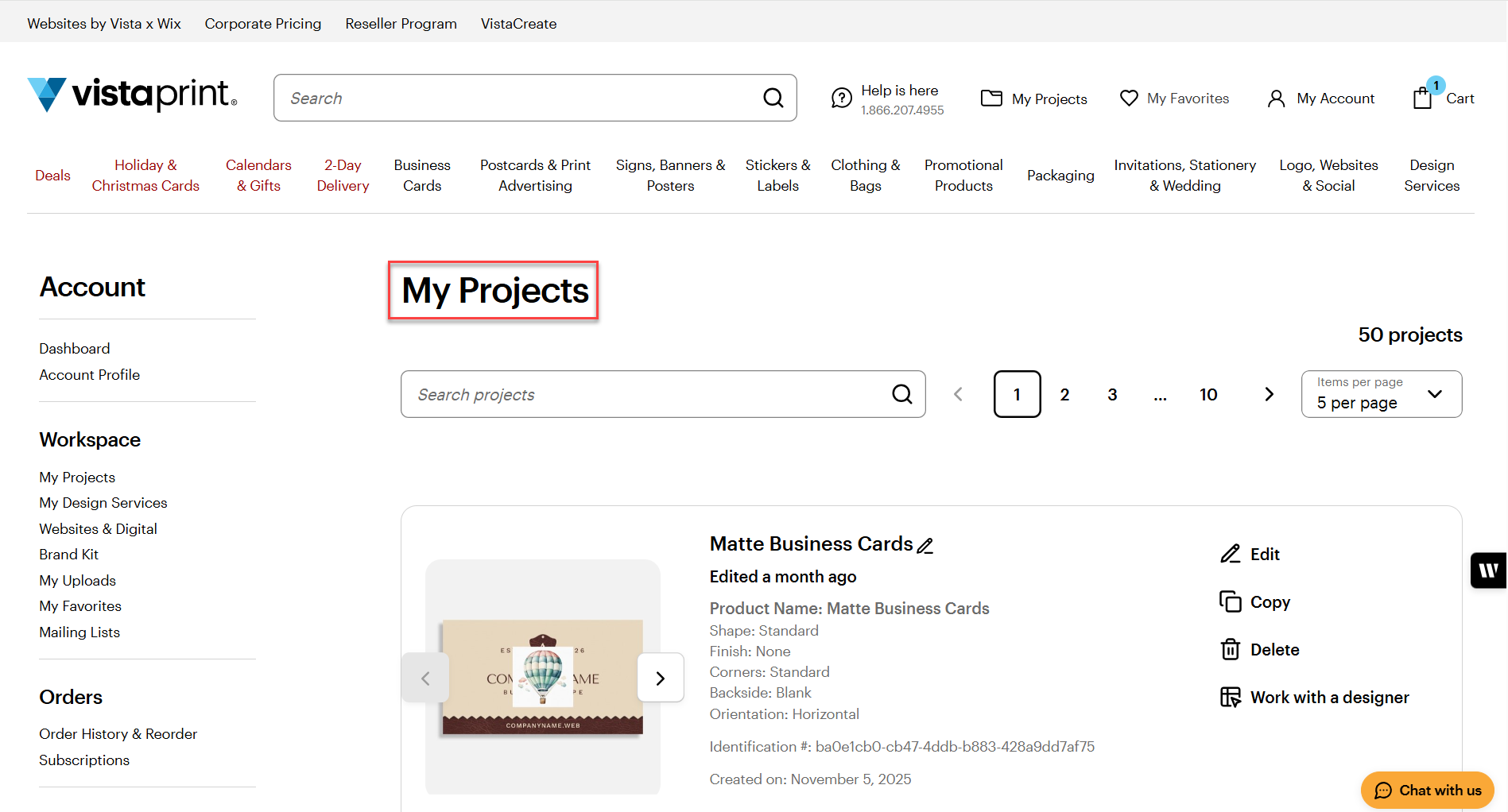Open Invitations, Stationery & Wedding menu
The height and width of the screenshot is (812, 1508).
[1184, 176]
